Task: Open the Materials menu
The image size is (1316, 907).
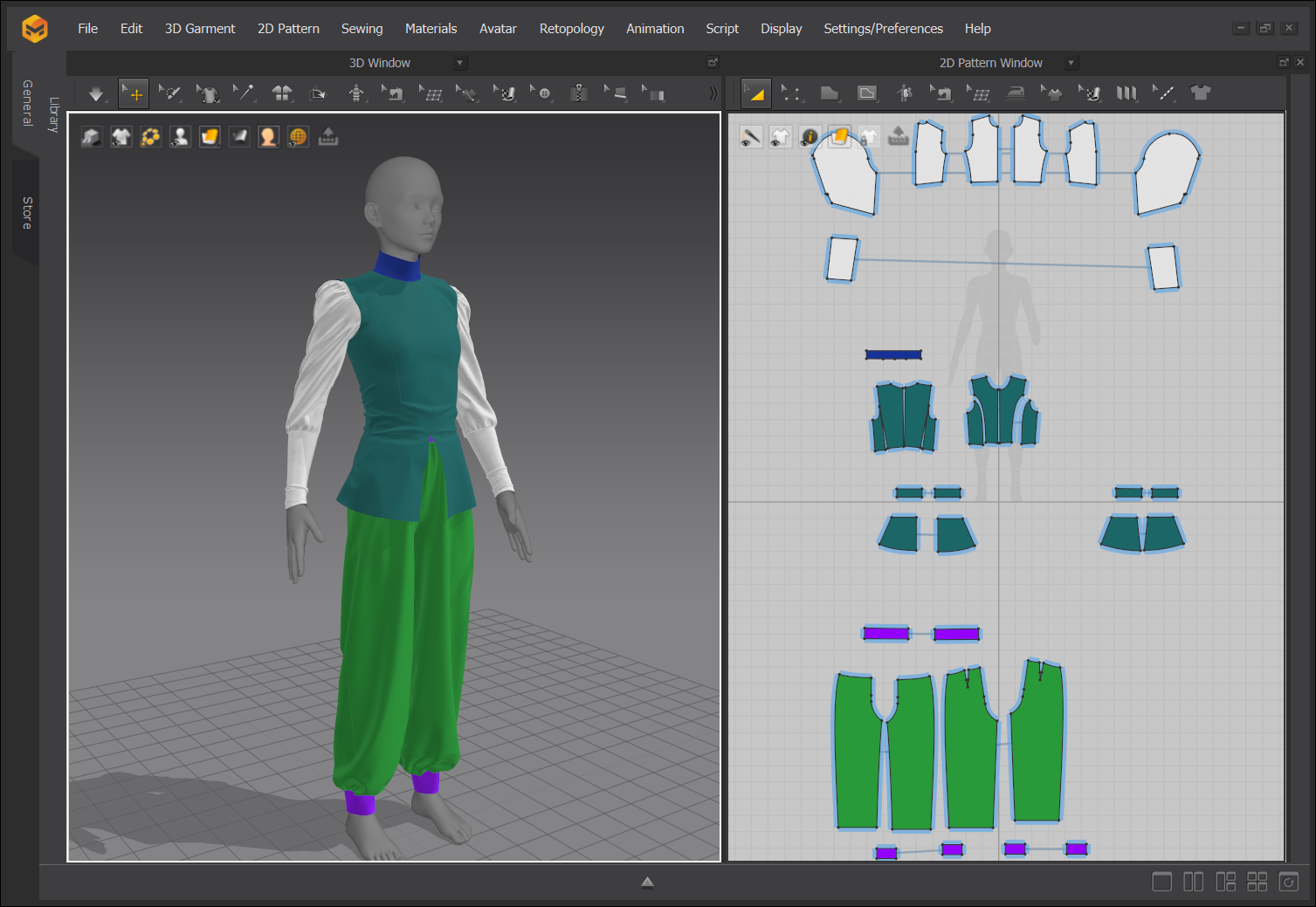Action: click(431, 29)
